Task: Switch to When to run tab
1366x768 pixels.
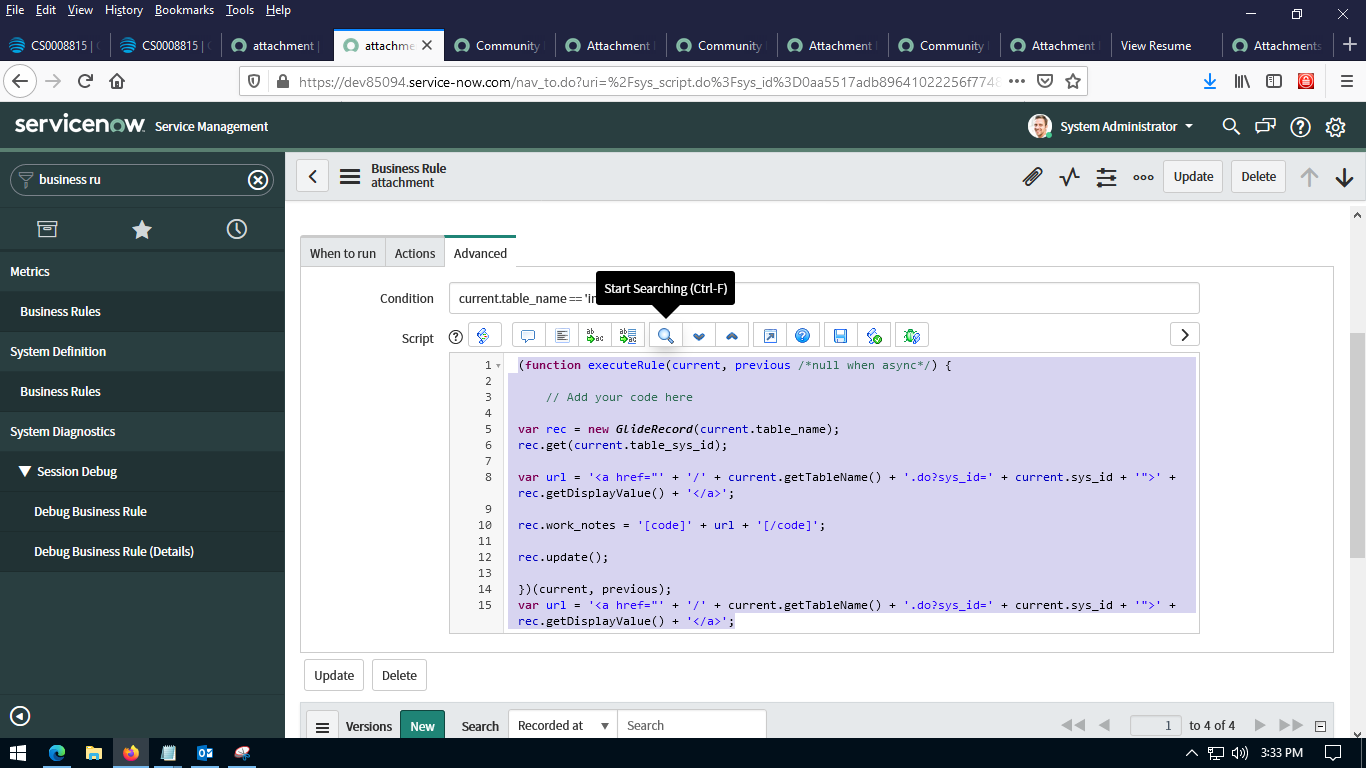Action: tap(343, 253)
